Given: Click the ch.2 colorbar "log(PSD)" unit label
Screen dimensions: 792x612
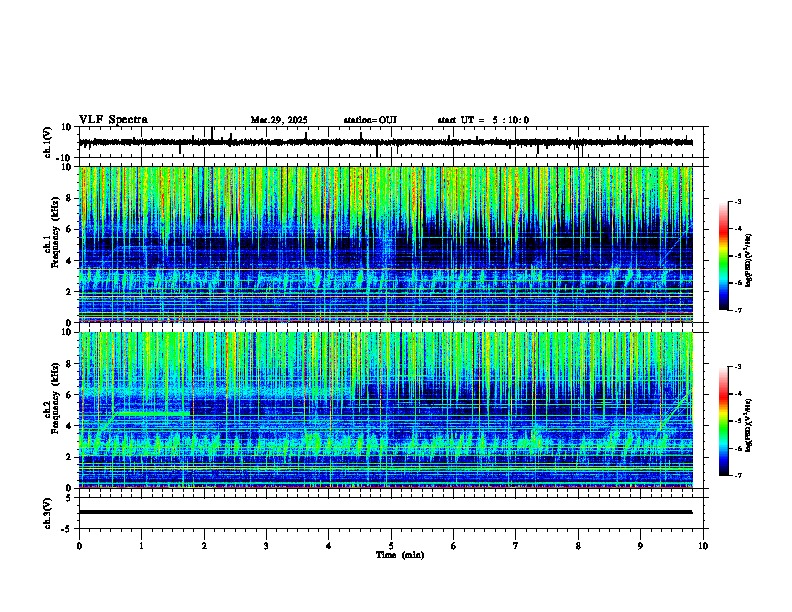Looking at the screenshot, I should pyautogui.click(x=749, y=425).
